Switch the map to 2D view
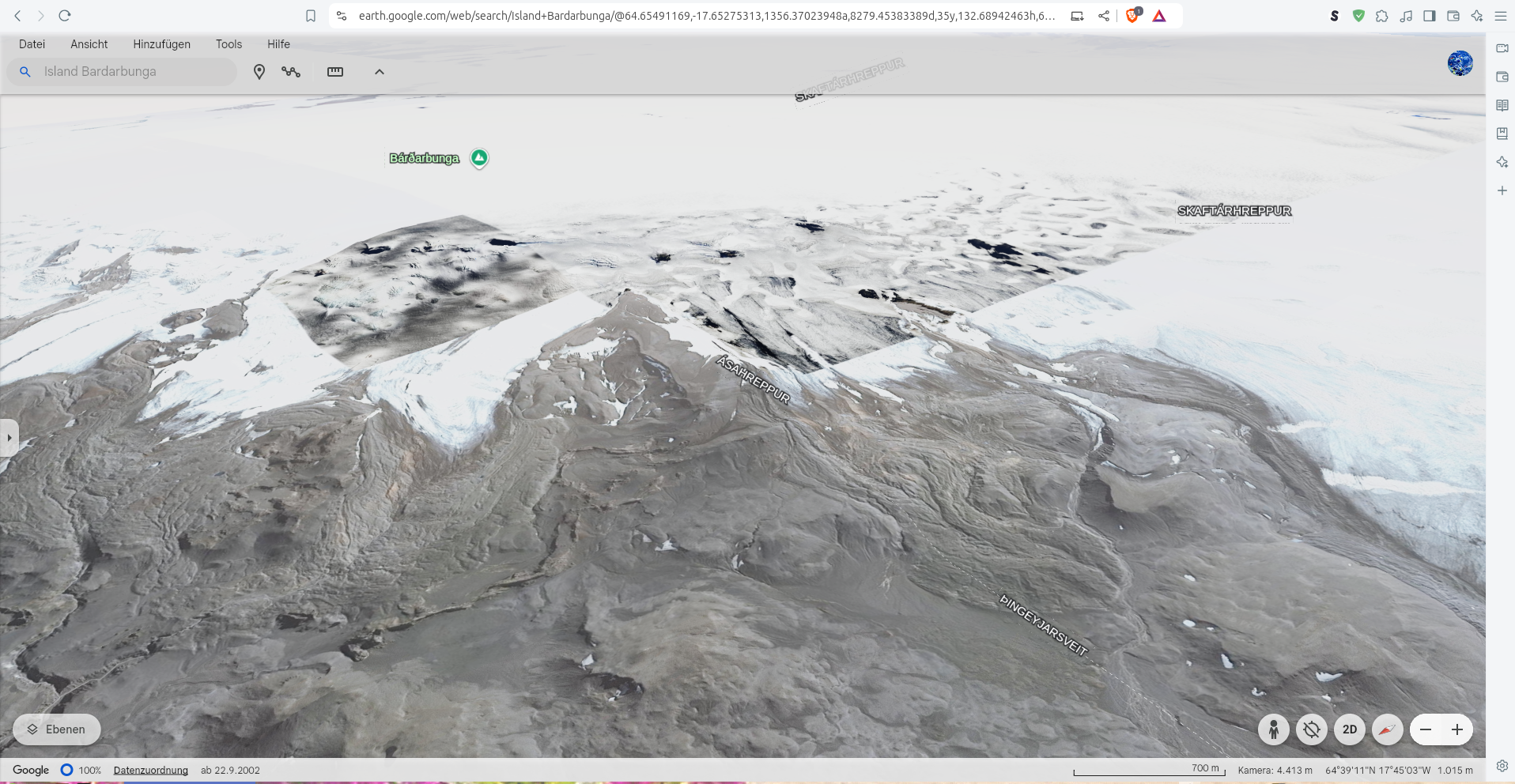Screen dimensions: 1515x784 point(1350,729)
